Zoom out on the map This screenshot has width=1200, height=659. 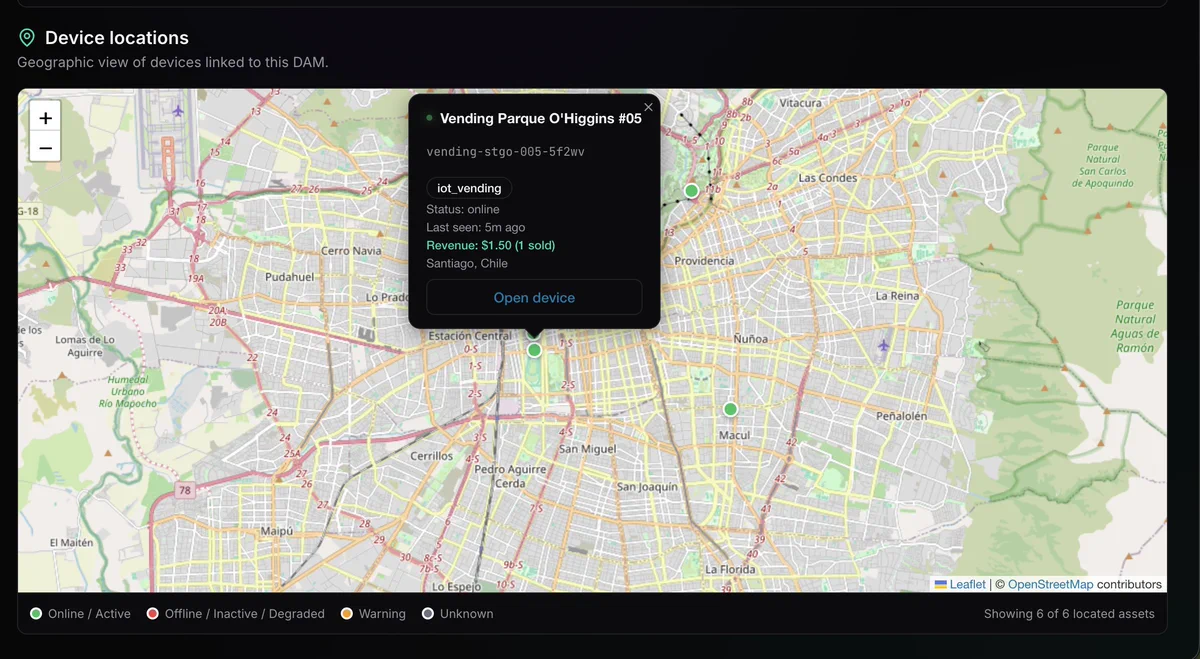click(x=45, y=147)
